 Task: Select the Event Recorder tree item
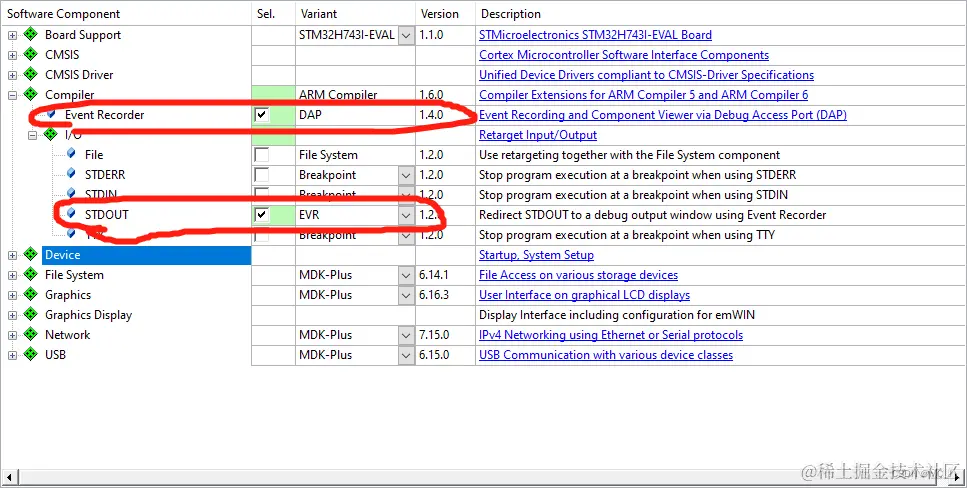point(104,115)
